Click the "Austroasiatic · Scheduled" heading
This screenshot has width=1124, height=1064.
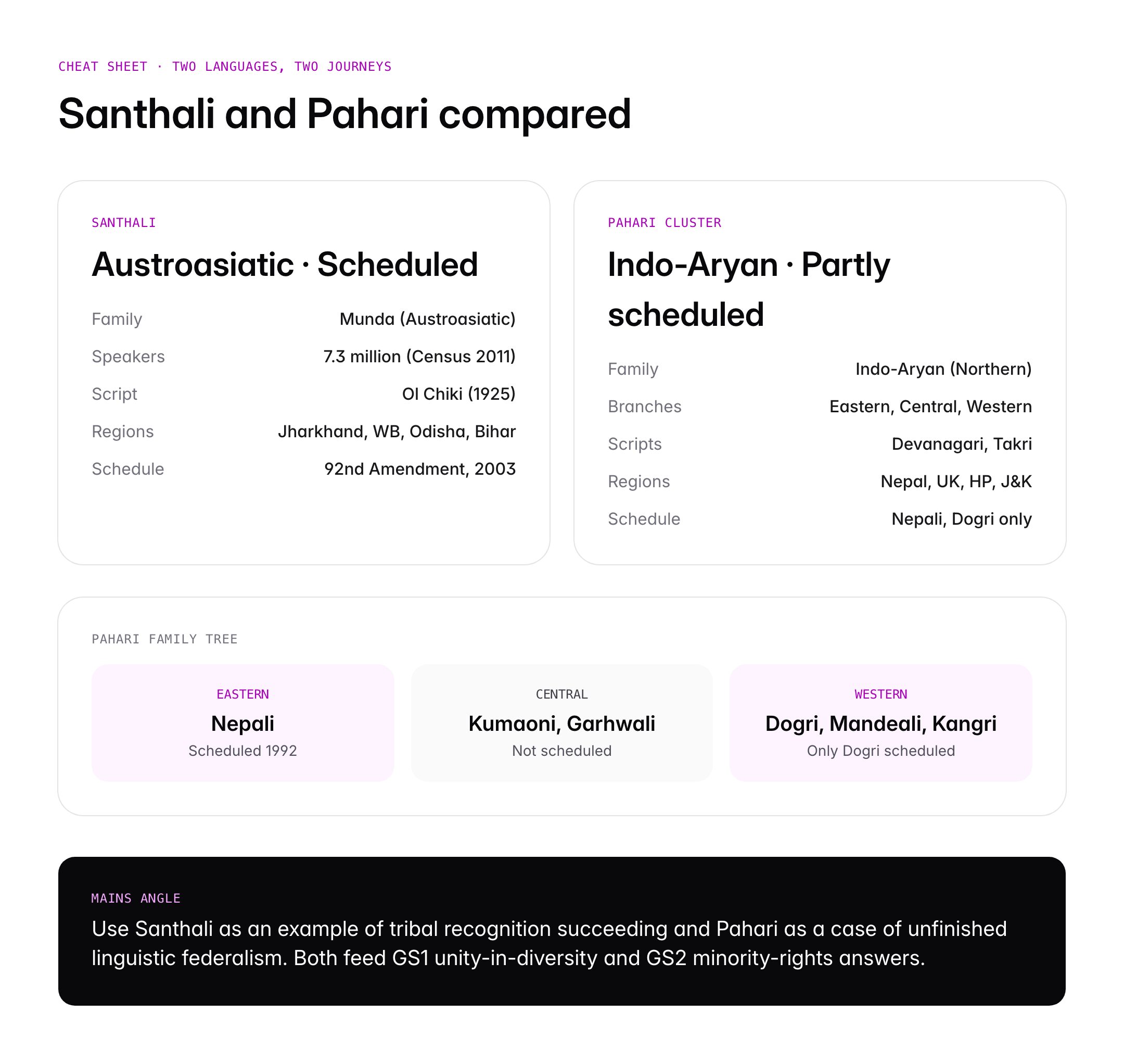[285, 264]
